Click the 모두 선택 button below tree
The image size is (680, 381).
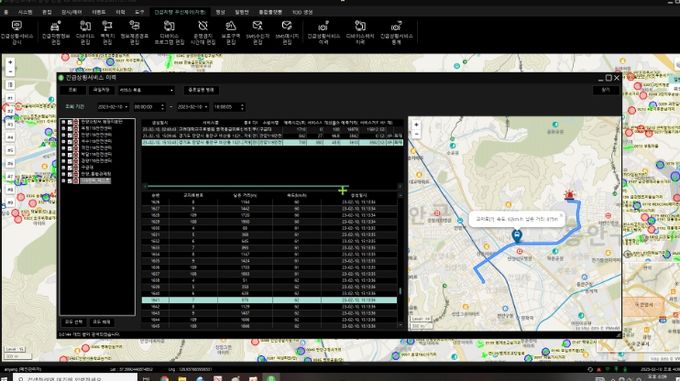tap(74, 322)
